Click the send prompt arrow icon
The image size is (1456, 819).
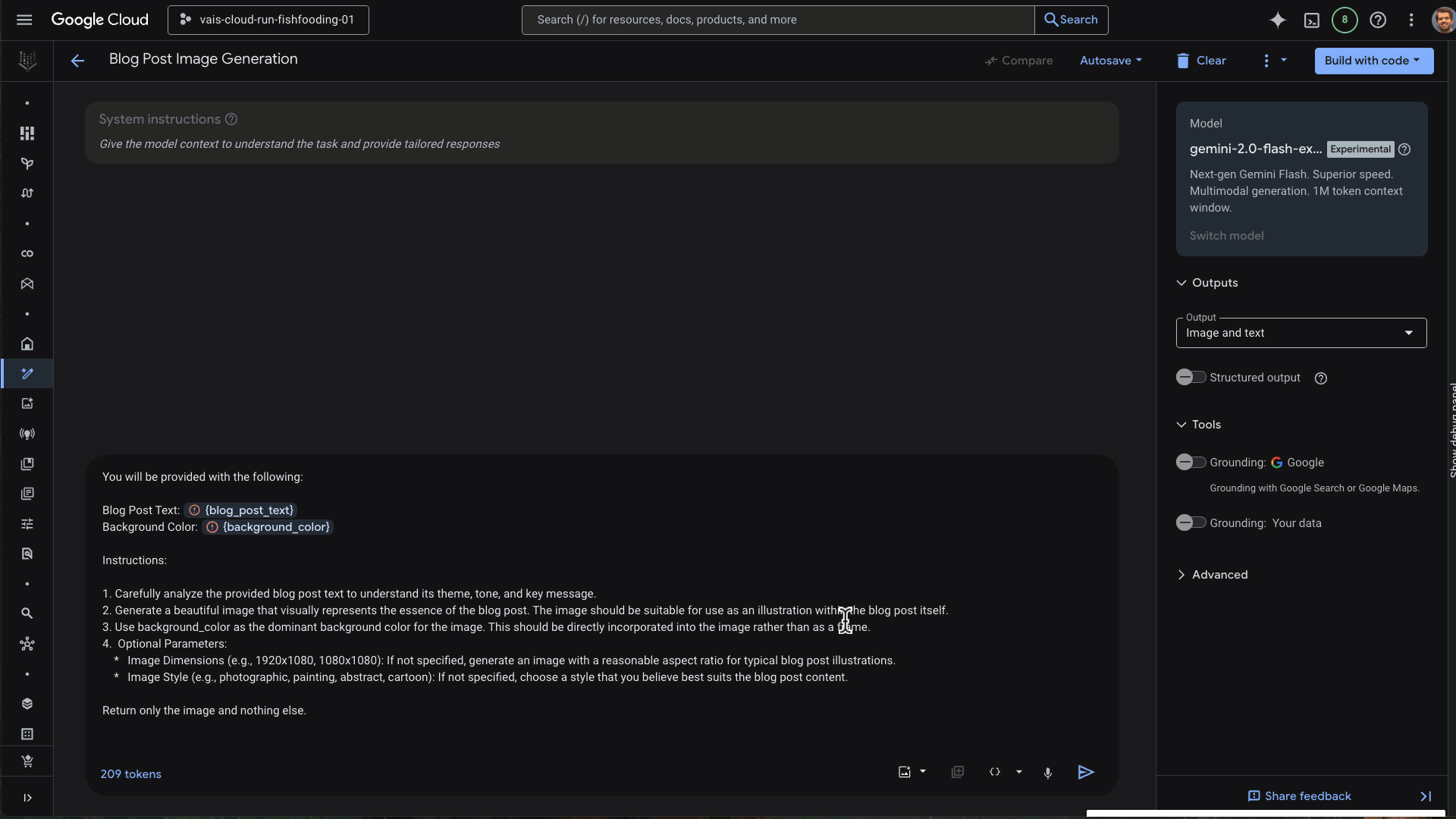click(1085, 772)
